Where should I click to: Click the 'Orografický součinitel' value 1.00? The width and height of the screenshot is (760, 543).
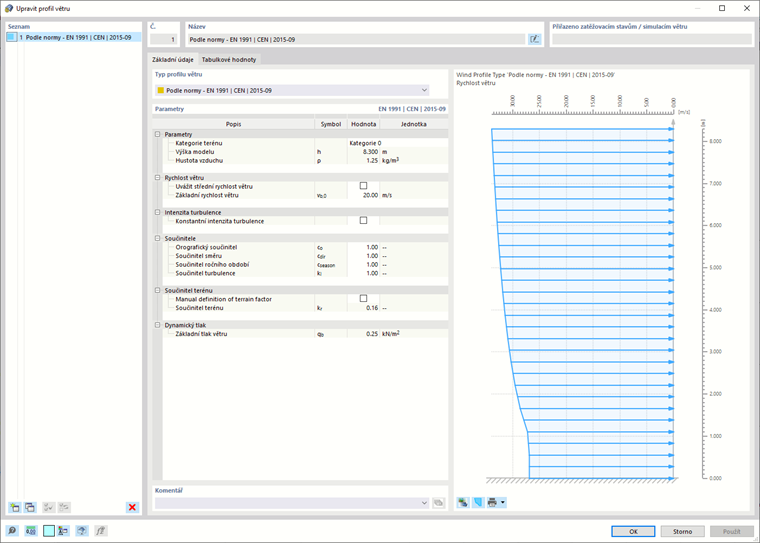(363, 247)
